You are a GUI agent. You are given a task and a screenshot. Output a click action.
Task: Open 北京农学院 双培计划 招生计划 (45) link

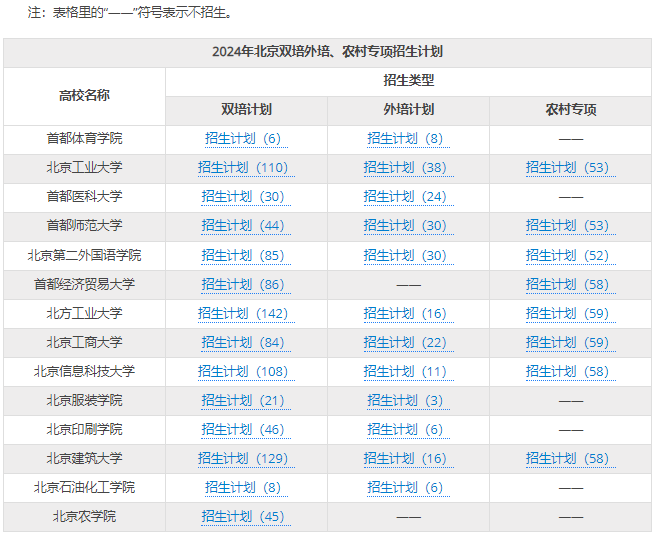click(x=246, y=517)
